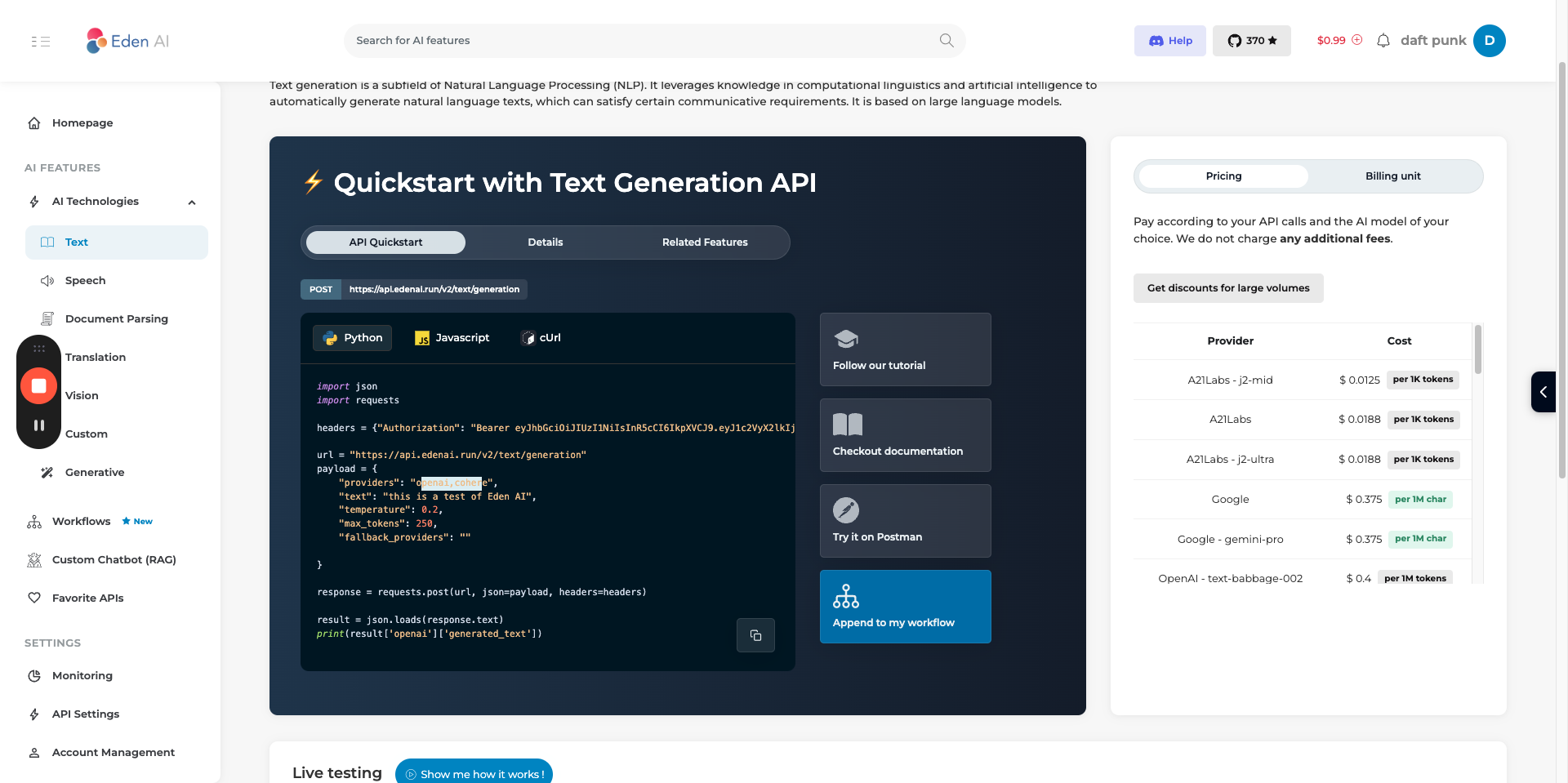Open API Settings
Image resolution: width=1568 pixels, height=783 pixels.
pyautogui.click(x=85, y=714)
